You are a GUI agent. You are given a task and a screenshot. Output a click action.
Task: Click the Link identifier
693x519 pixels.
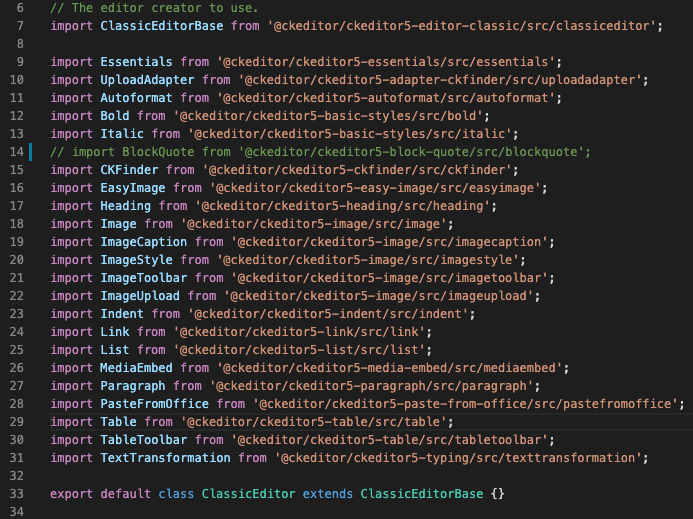click(115, 332)
